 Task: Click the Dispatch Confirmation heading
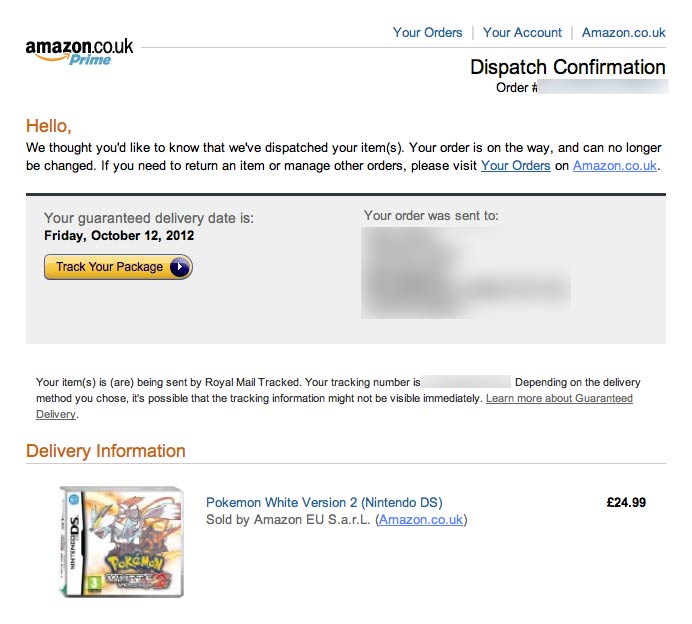pos(568,68)
